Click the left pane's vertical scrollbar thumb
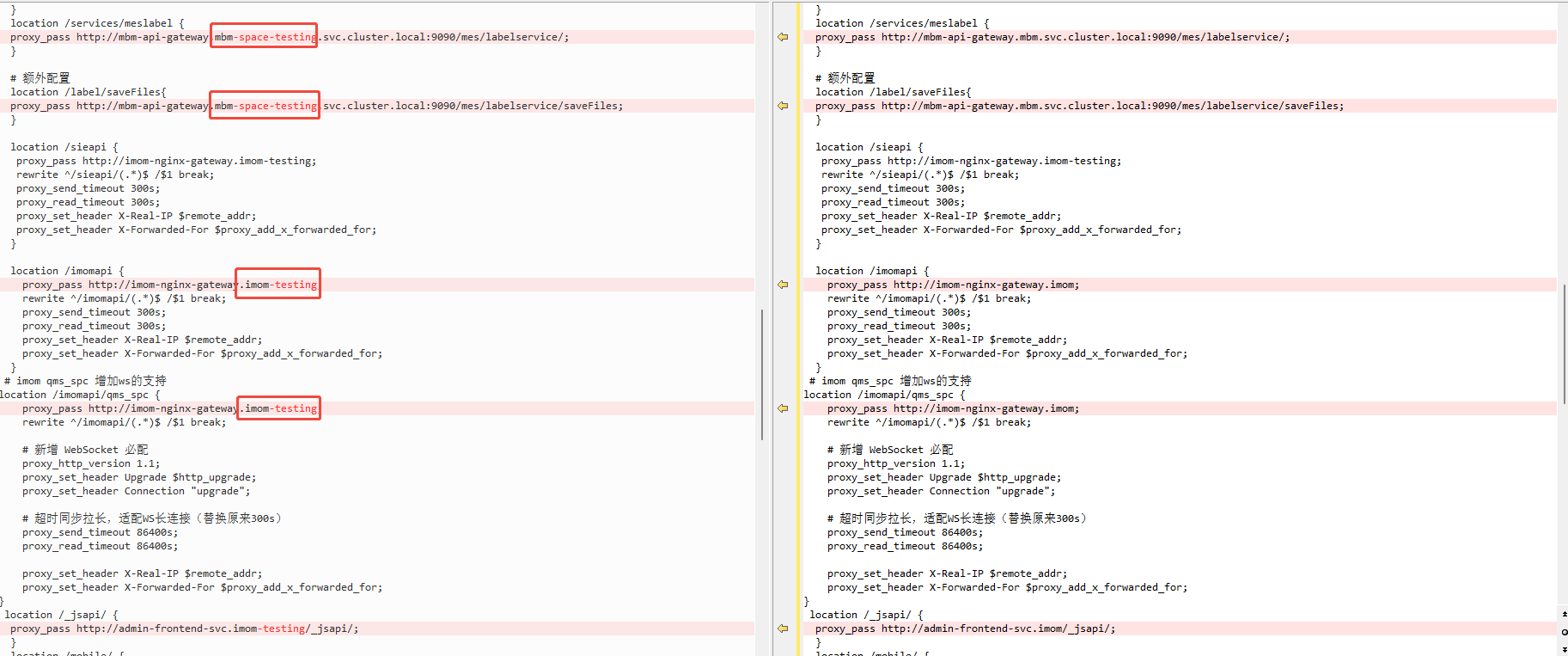1568x656 pixels. point(762,375)
